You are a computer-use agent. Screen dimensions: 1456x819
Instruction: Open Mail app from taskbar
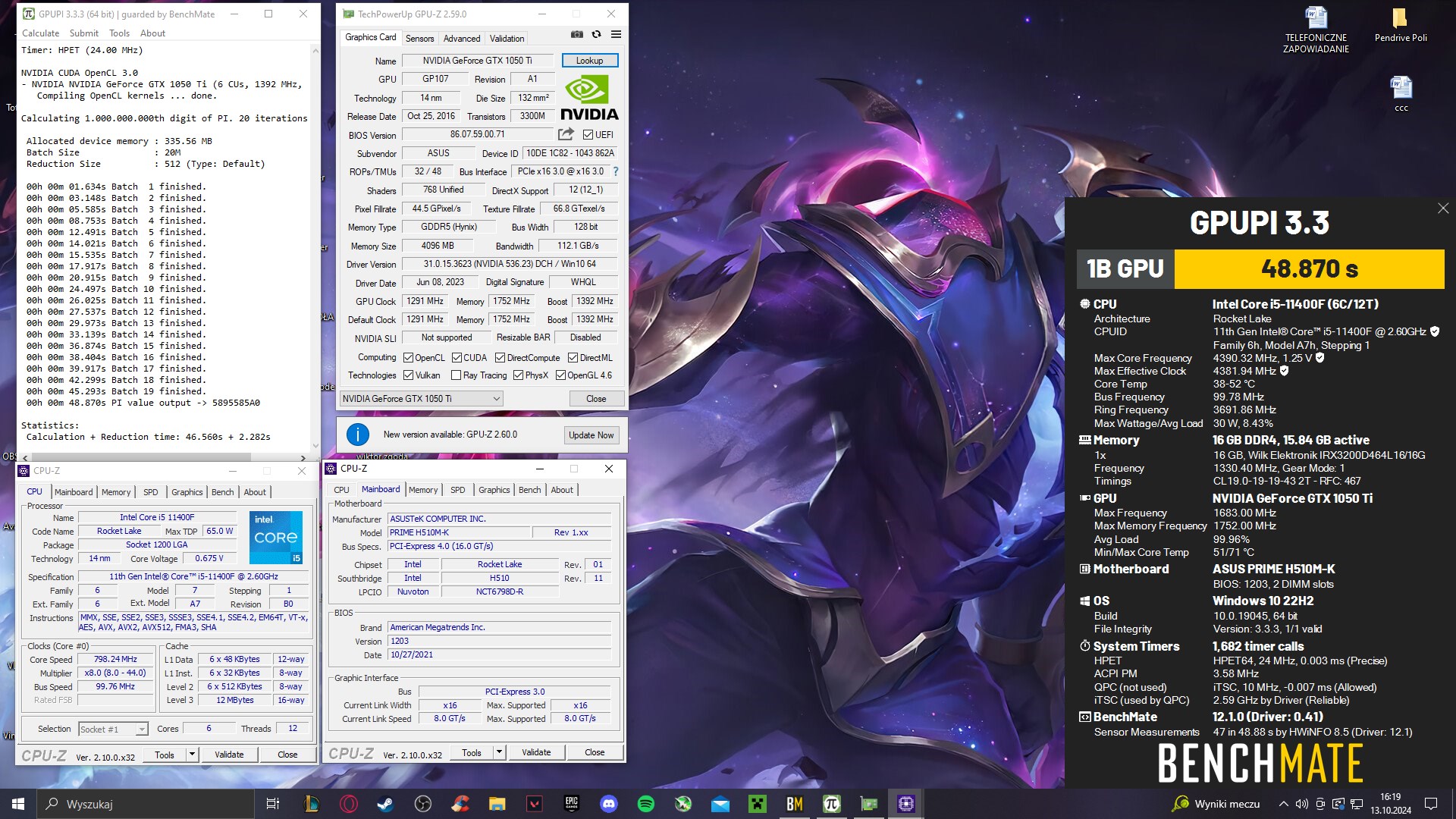tap(720, 804)
